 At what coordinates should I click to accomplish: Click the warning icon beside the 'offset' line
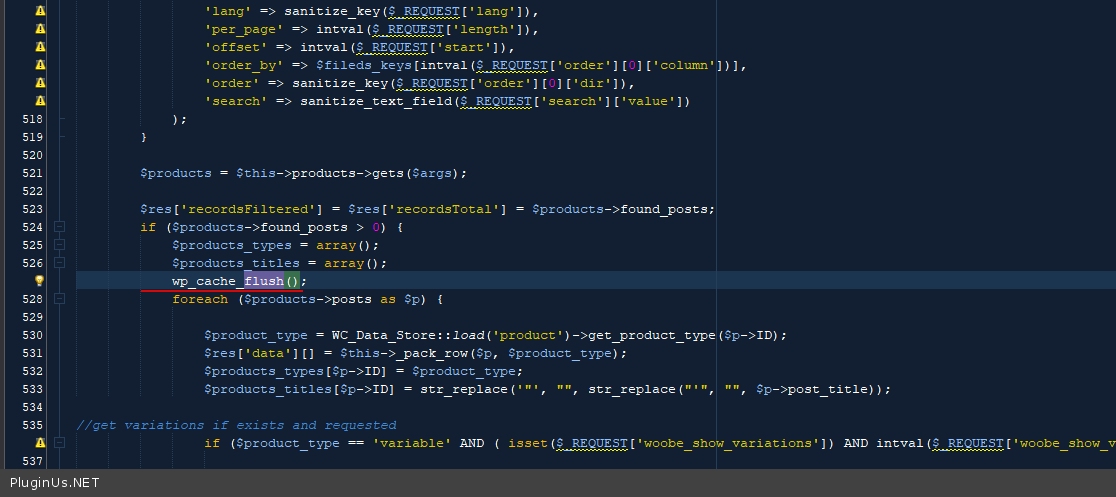point(40,47)
